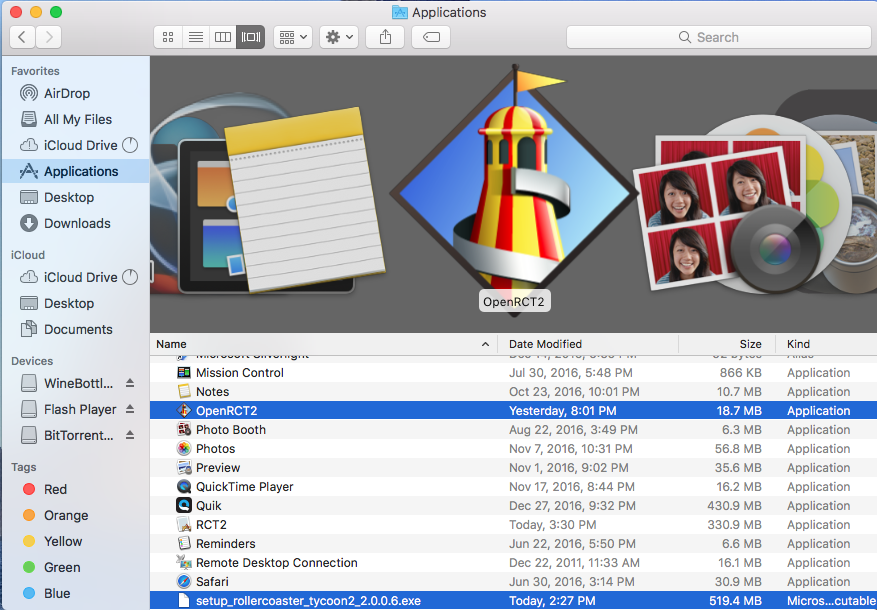877x610 pixels.
Task: Click the Mission Control app icon in list
Action: coord(183,372)
